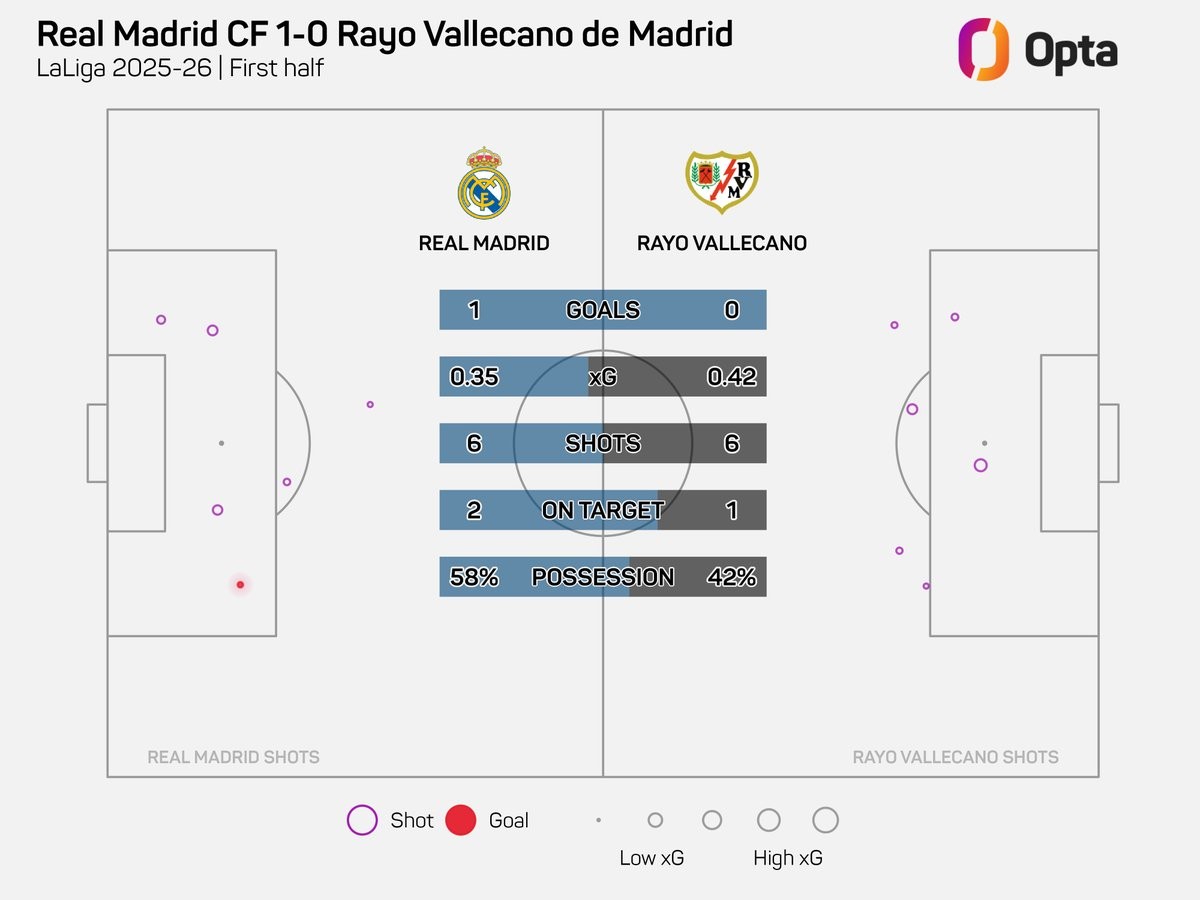The width and height of the screenshot is (1200, 900).
Task: Click the purple Shot circle in the legend
Action: pos(361,820)
